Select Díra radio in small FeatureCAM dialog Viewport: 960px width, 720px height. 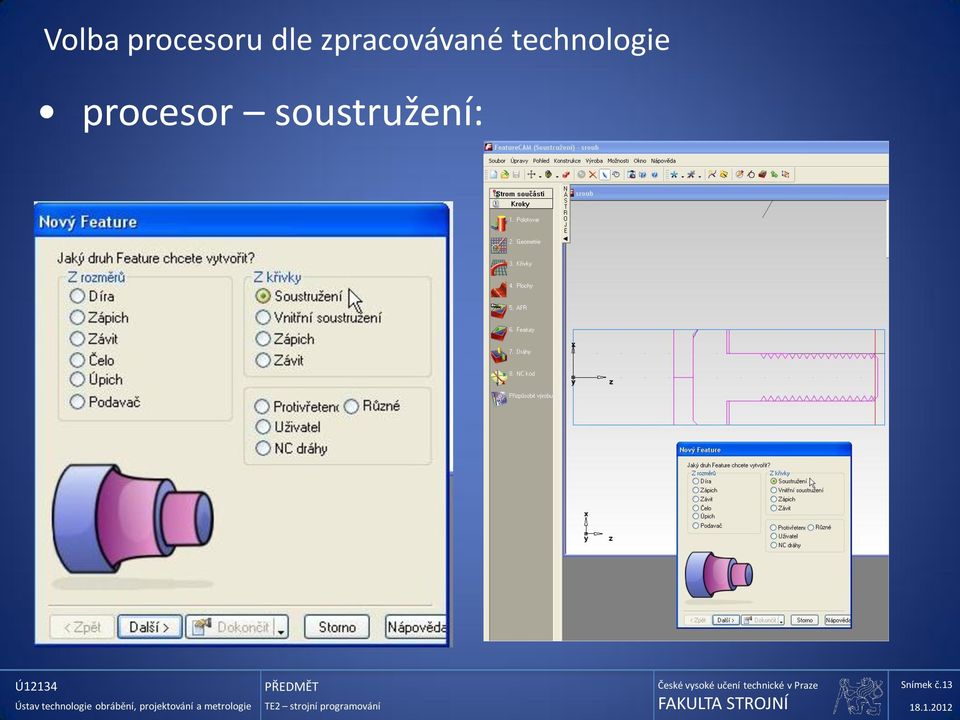(x=696, y=481)
